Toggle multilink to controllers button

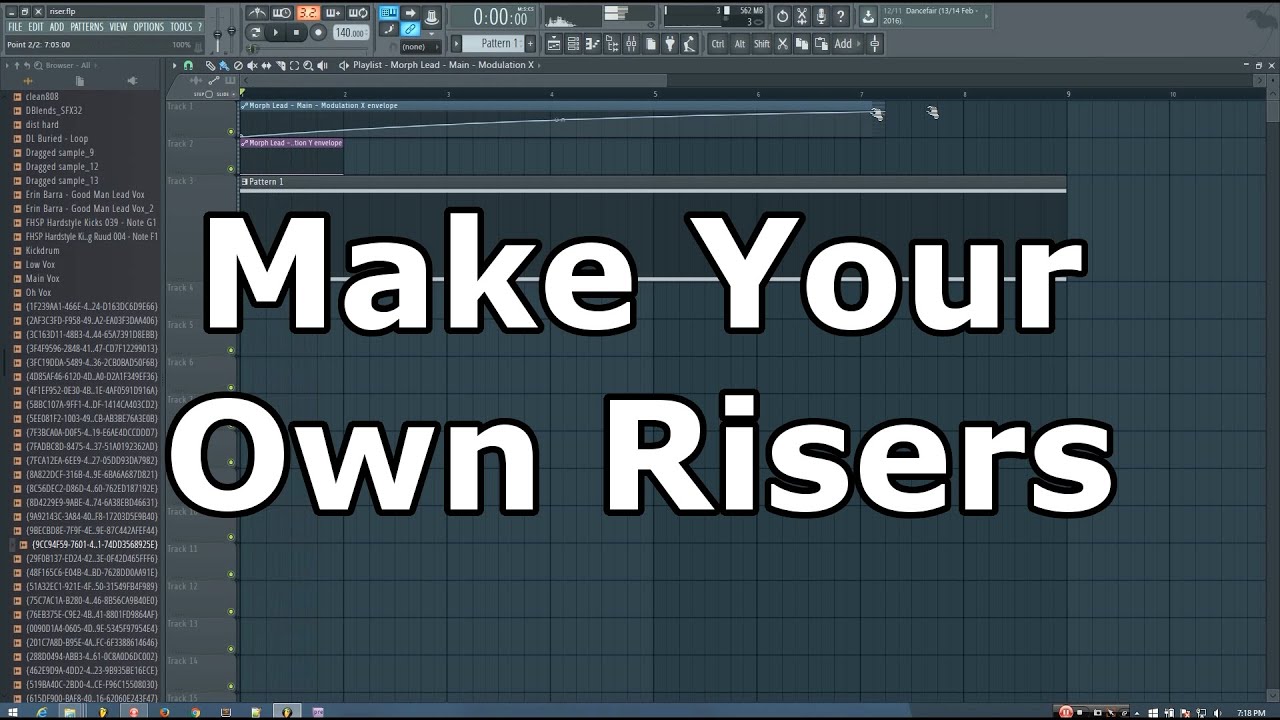point(410,31)
